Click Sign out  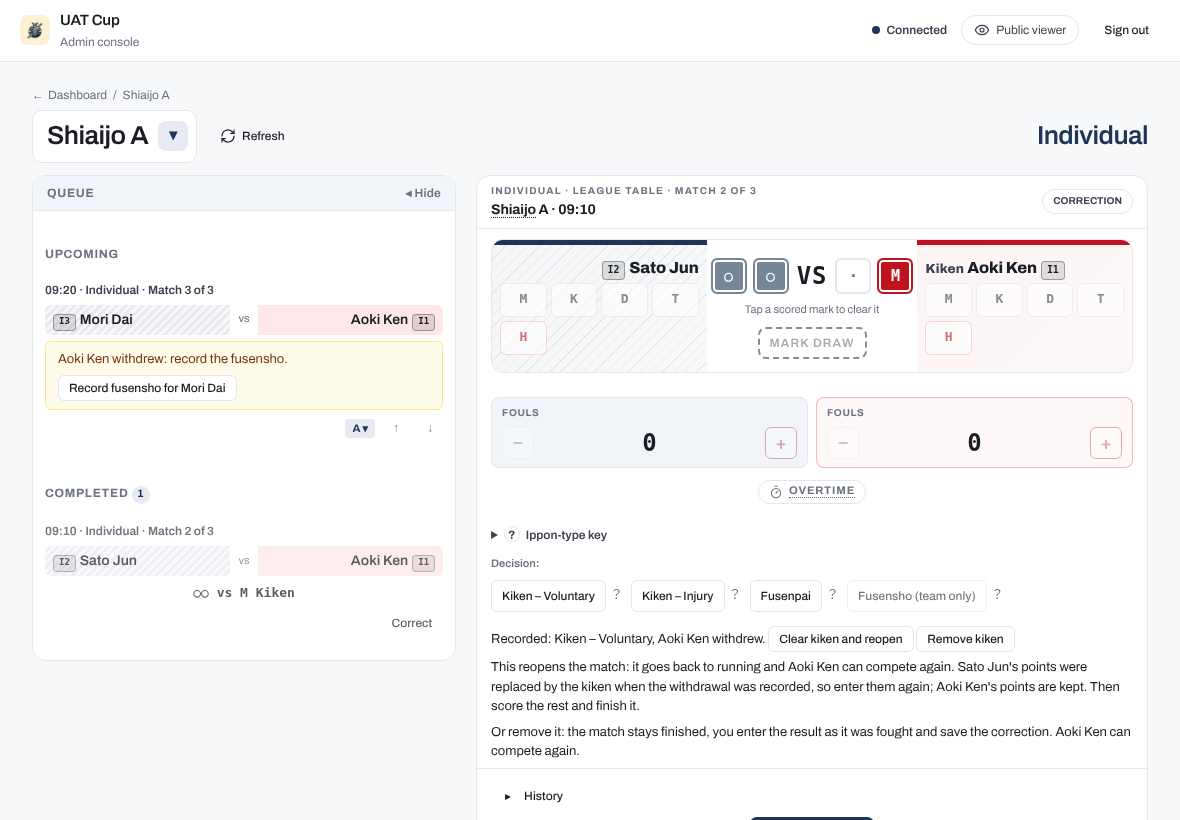click(x=1126, y=30)
